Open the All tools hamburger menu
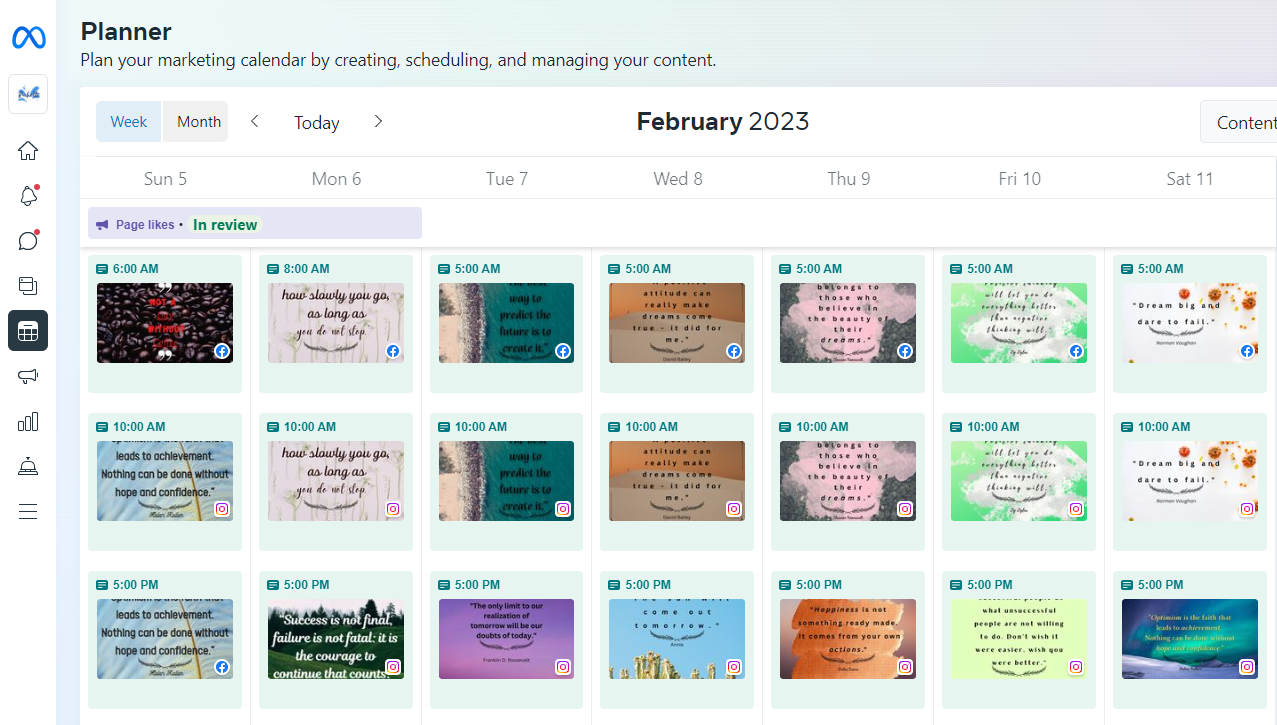Viewport: 1277px width, 725px height. point(28,512)
